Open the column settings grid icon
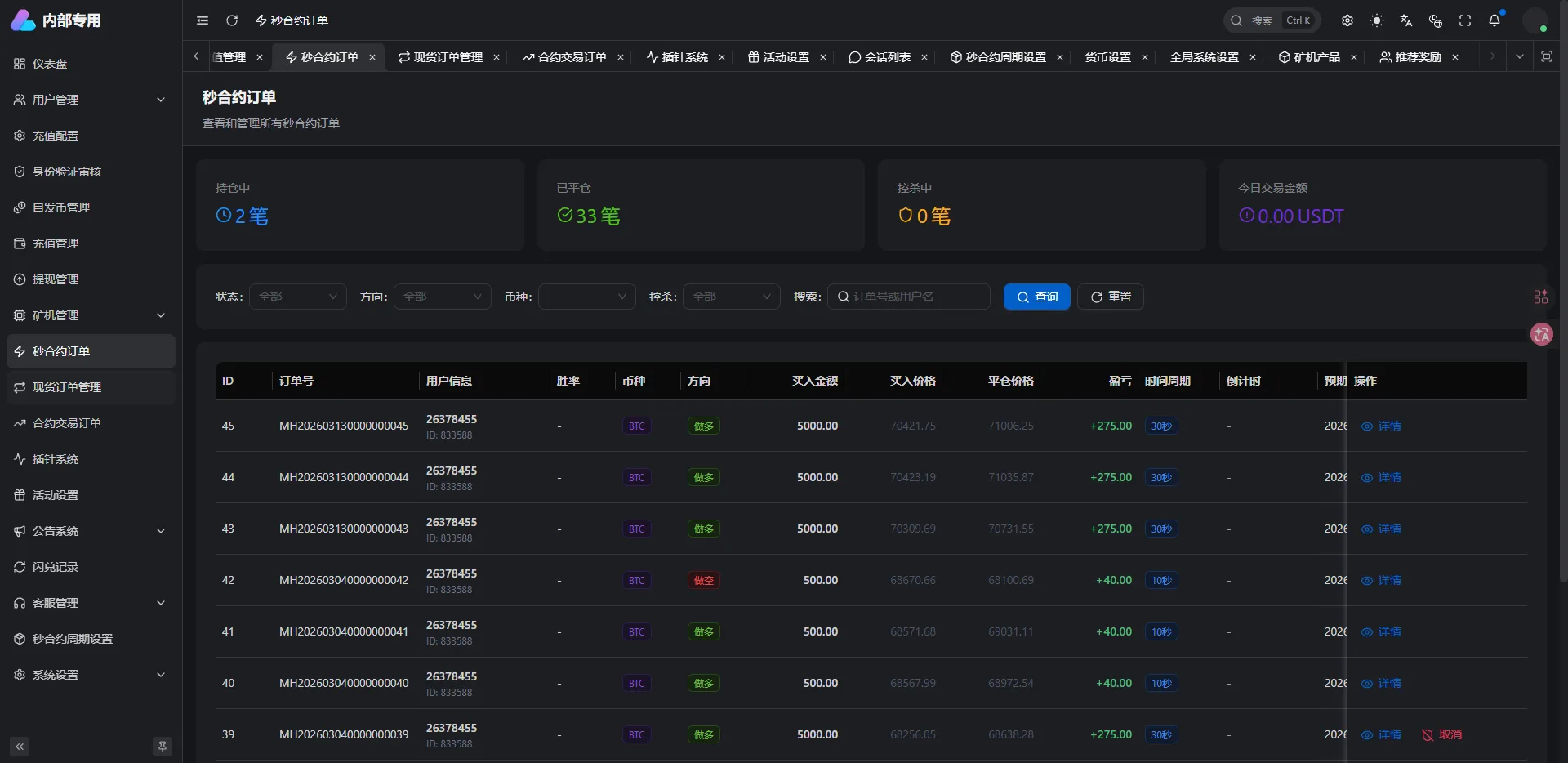The image size is (1568, 763). click(x=1541, y=297)
